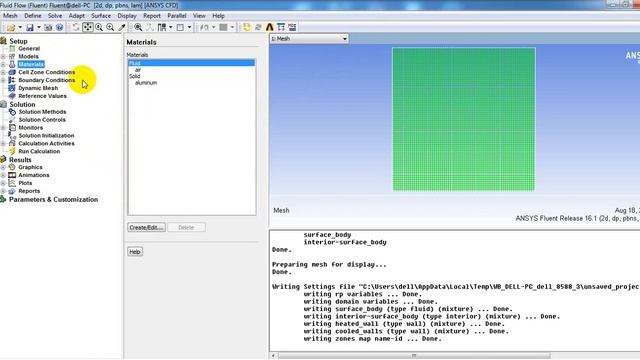Click the open file folder icon

[11, 27]
